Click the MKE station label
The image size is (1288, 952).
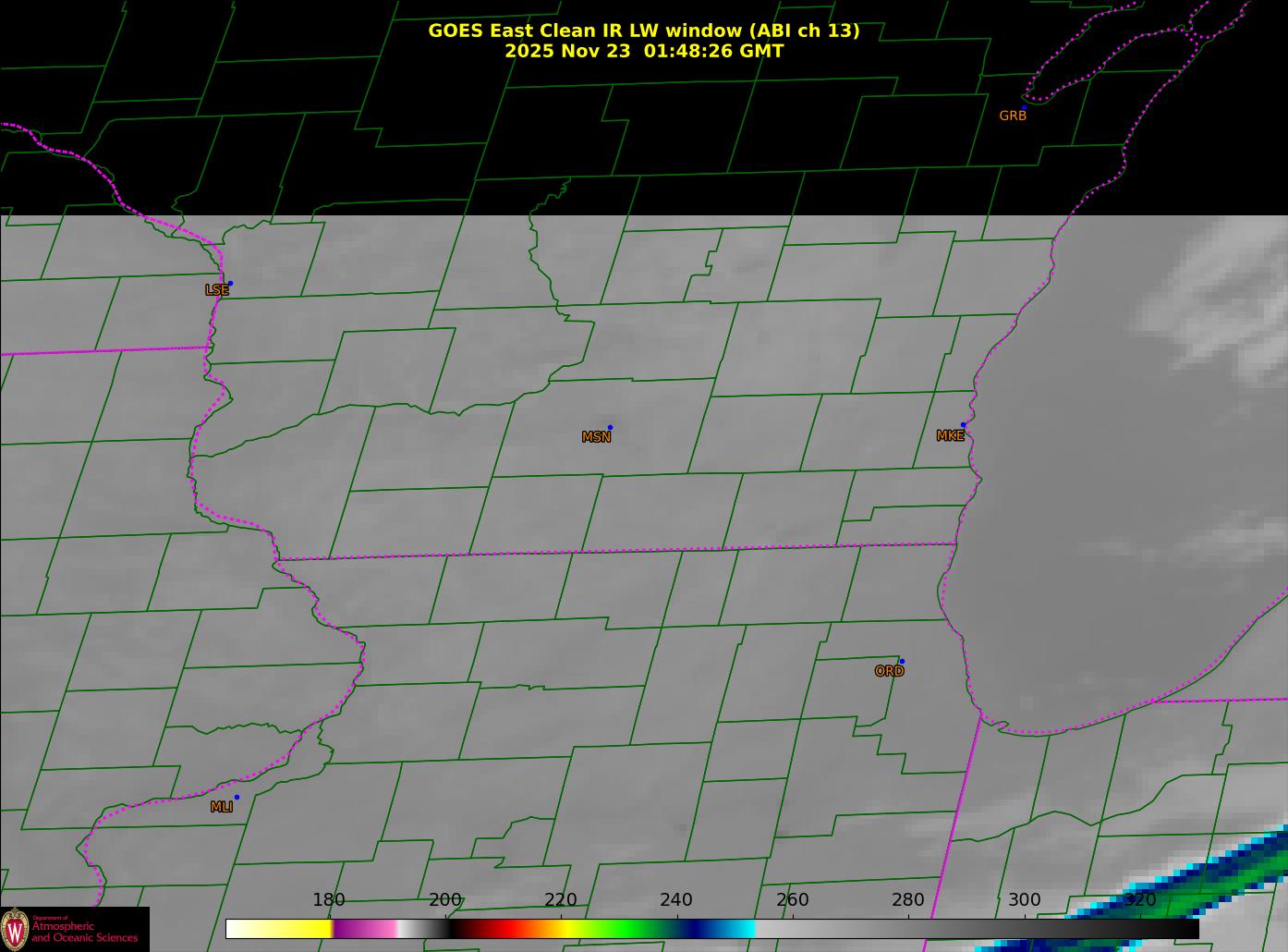point(950,436)
